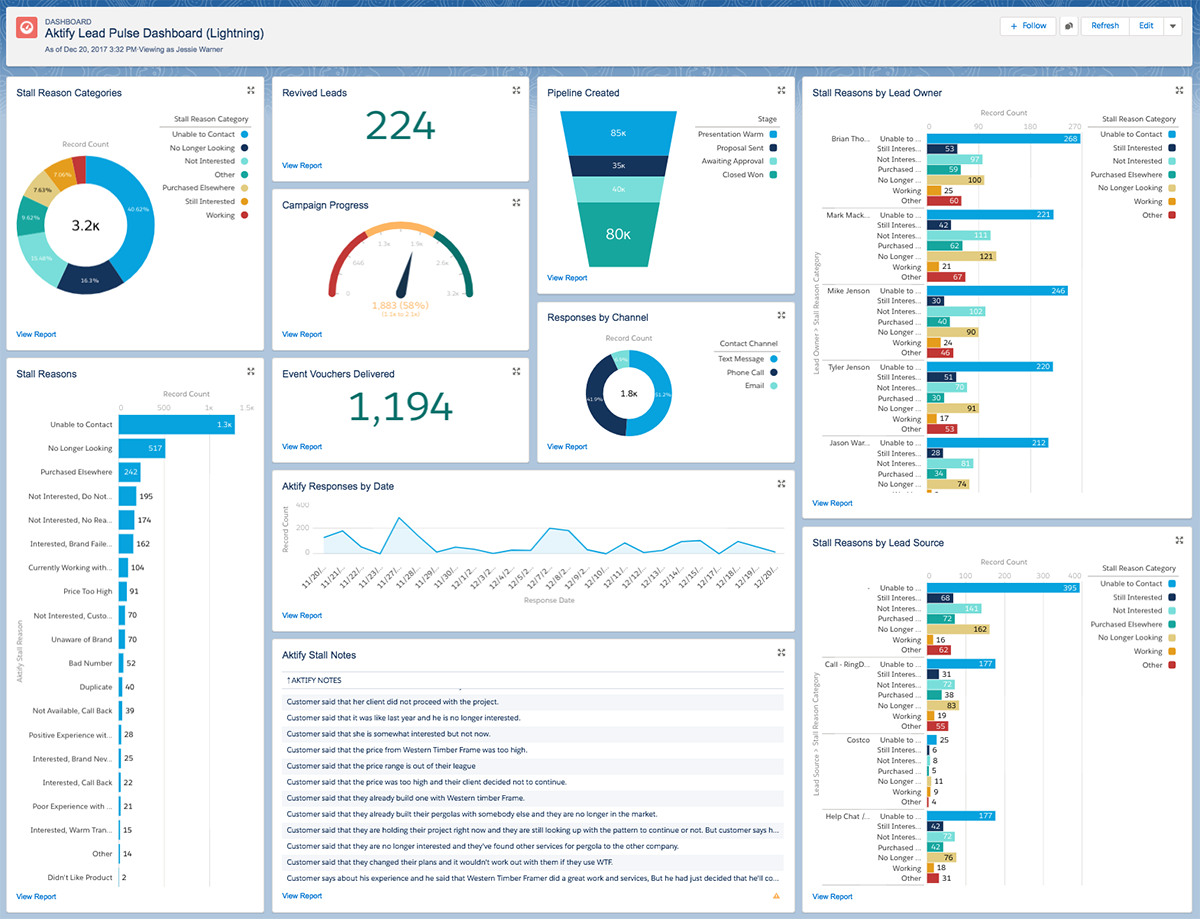Click Phone Call swatch in Responses by Channel legend
Screen dimensions: 1200x919
[773, 372]
